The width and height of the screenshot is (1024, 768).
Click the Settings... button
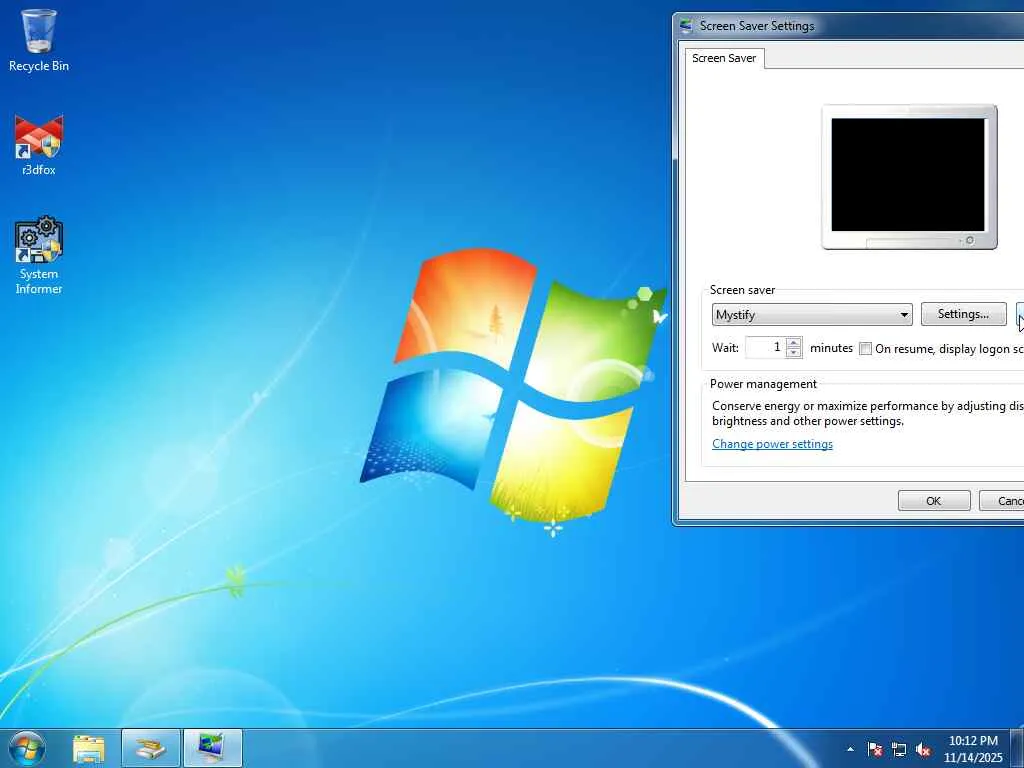pos(963,314)
